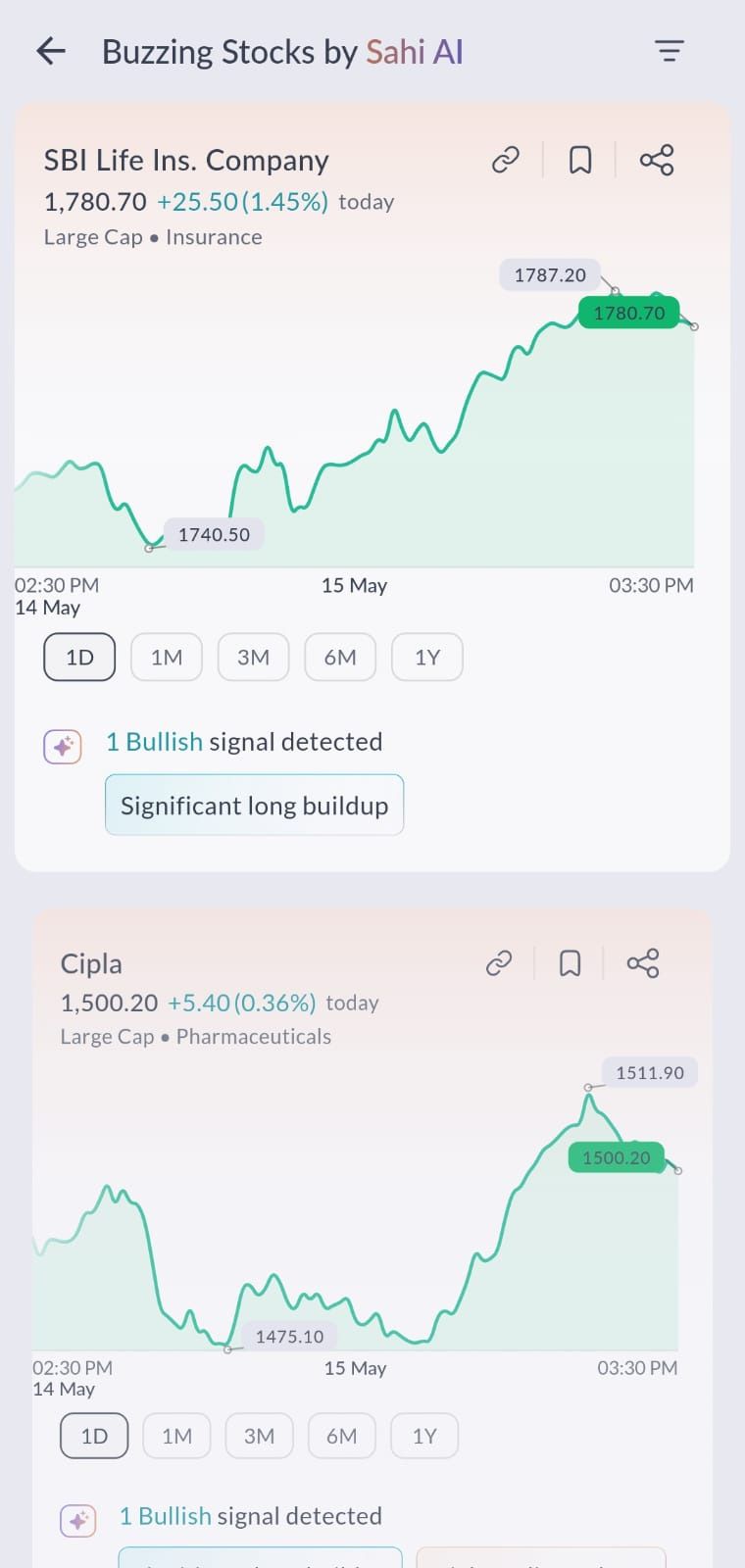Select 1D range on Cipla chart

point(94,1436)
